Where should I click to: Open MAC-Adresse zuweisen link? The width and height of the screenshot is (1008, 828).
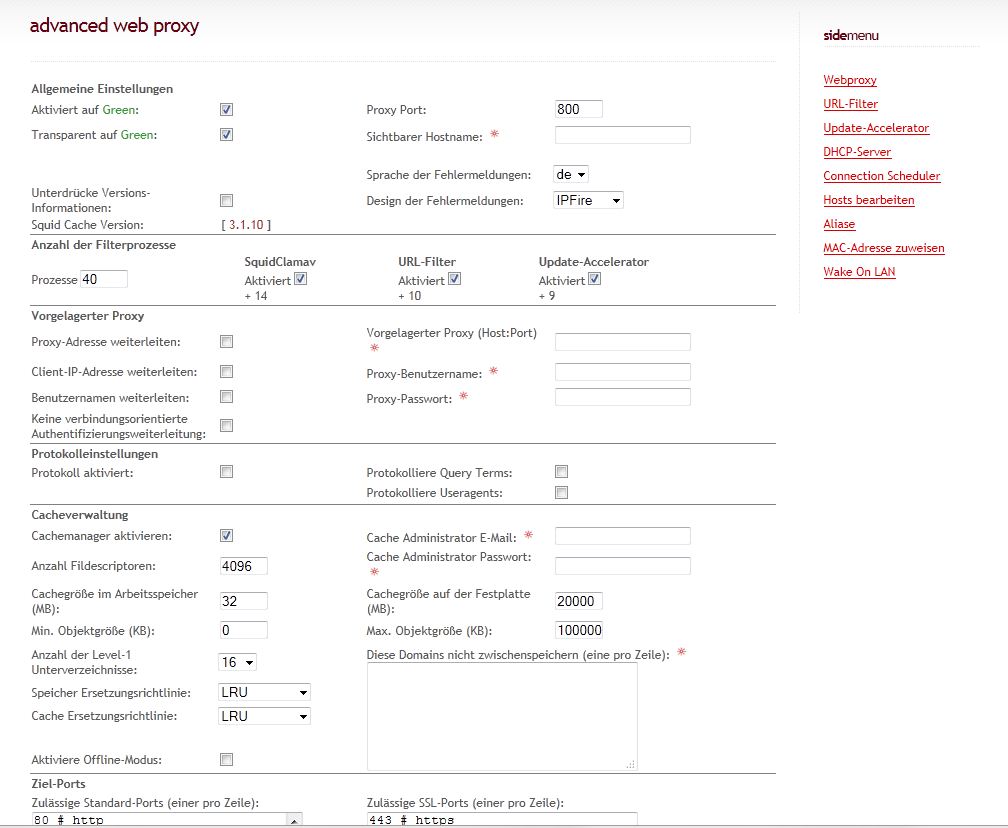pyautogui.click(x=884, y=248)
